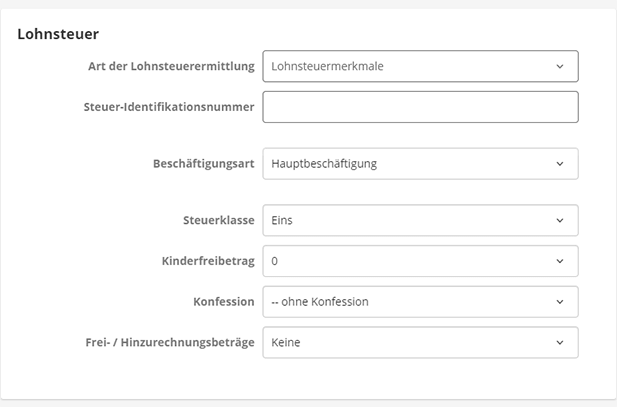Click the chevron arrow on Hauptbeschäftigung field
The image size is (617, 407).
coord(559,164)
